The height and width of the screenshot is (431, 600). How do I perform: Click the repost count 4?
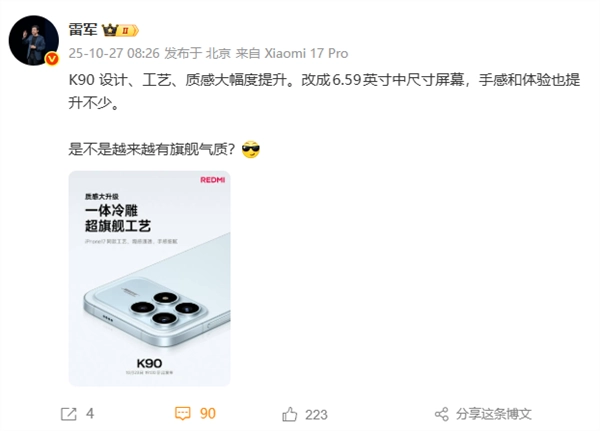pyautogui.click(x=90, y=414)
